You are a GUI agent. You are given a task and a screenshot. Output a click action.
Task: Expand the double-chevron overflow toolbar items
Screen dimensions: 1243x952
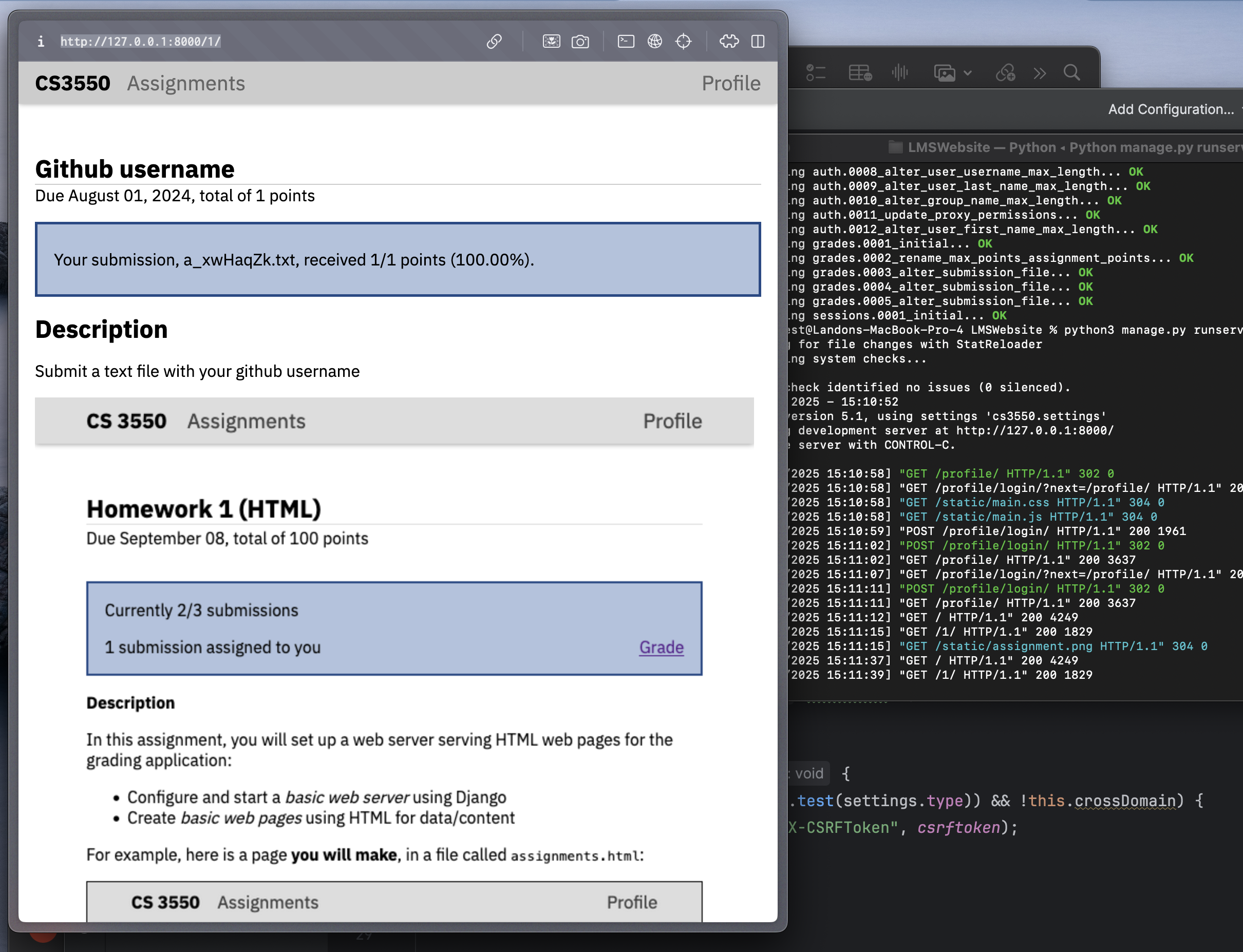point(1040,72)
